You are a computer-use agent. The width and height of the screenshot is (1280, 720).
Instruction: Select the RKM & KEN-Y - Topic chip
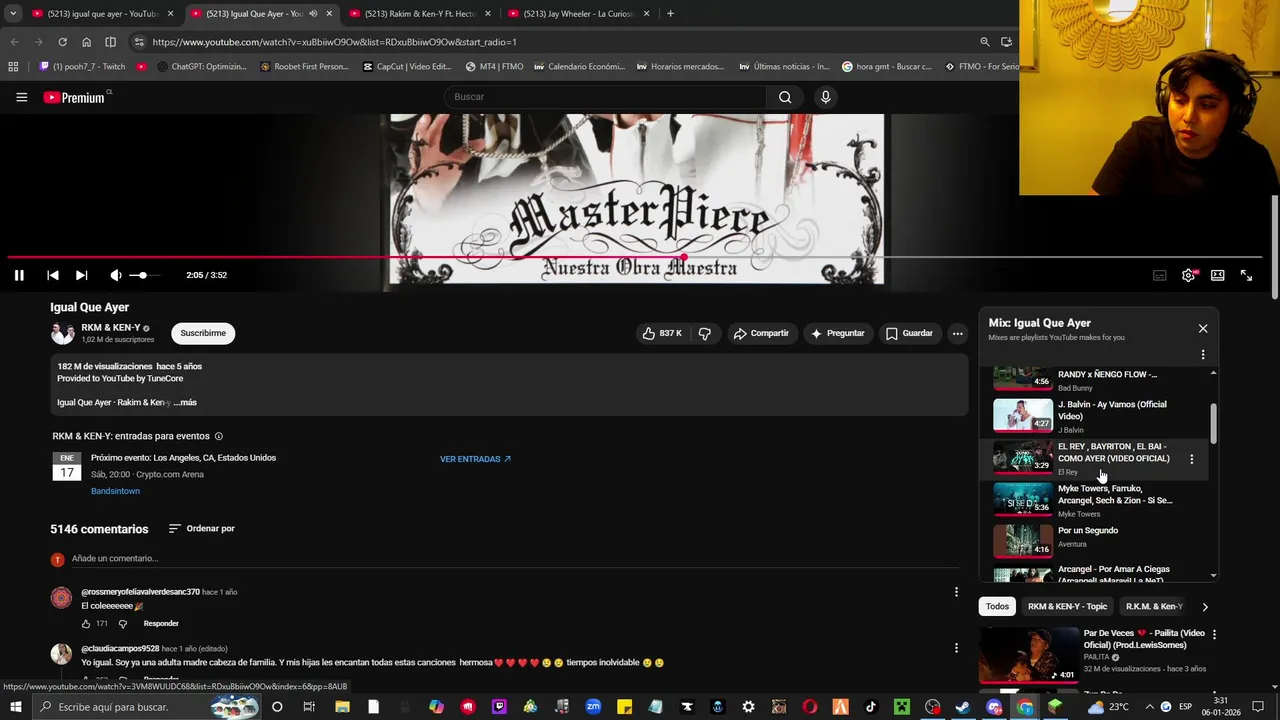[1067, 606]
